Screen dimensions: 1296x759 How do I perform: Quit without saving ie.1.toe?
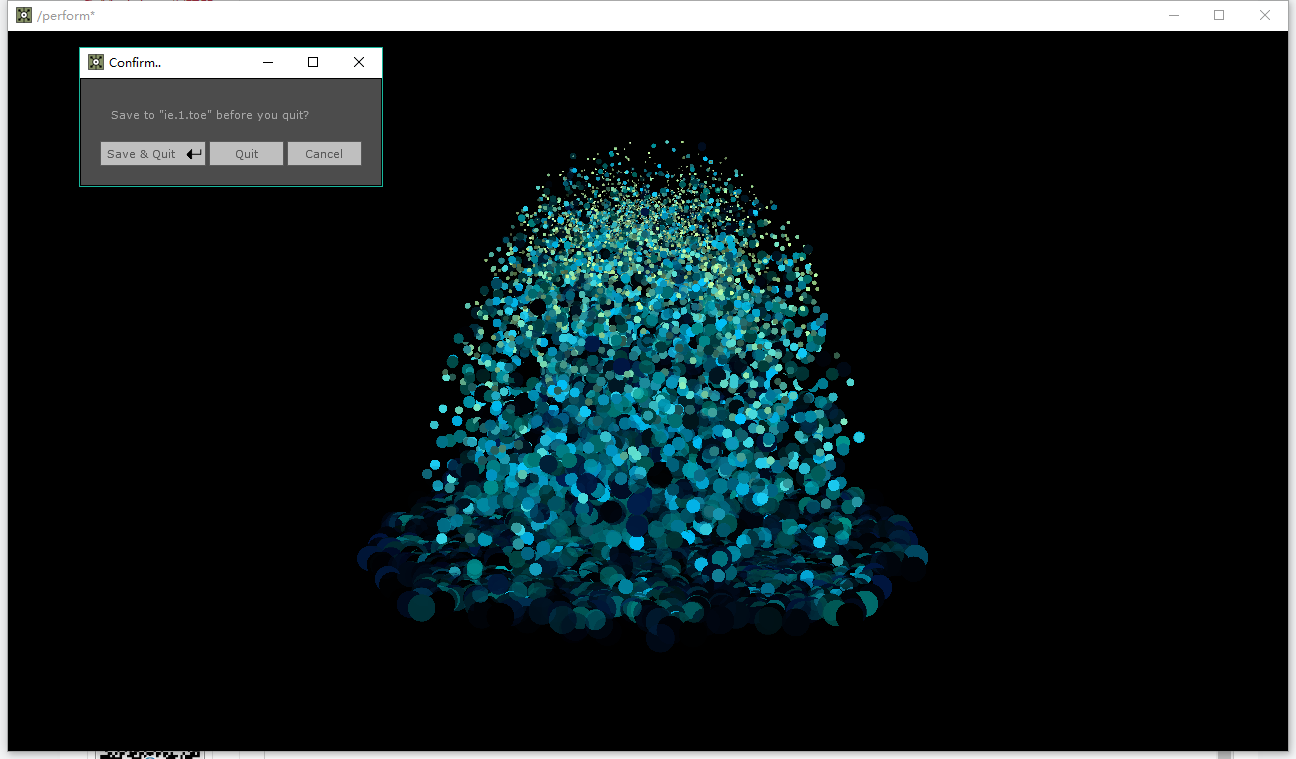pyautogui.click(x=246, y=153)
